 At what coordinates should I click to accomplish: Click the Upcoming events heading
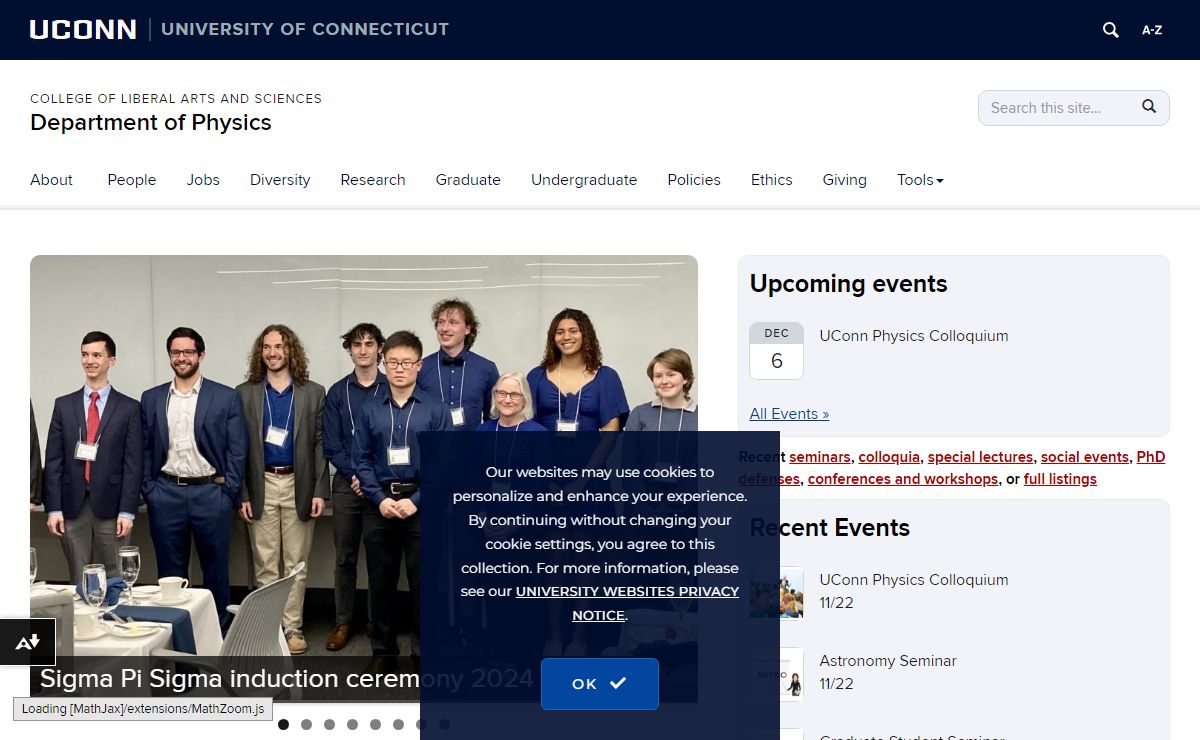point(849,284)
